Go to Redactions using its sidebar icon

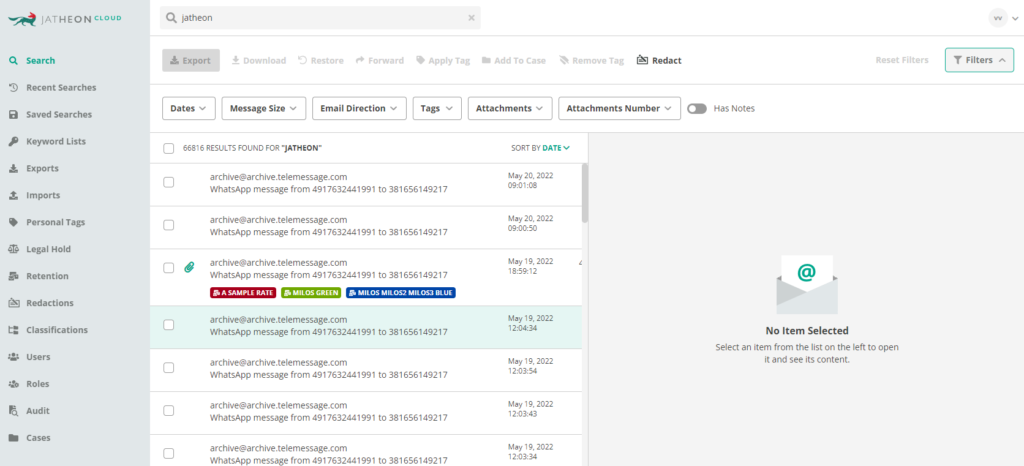pyautogui.click(x=13, y=303)
